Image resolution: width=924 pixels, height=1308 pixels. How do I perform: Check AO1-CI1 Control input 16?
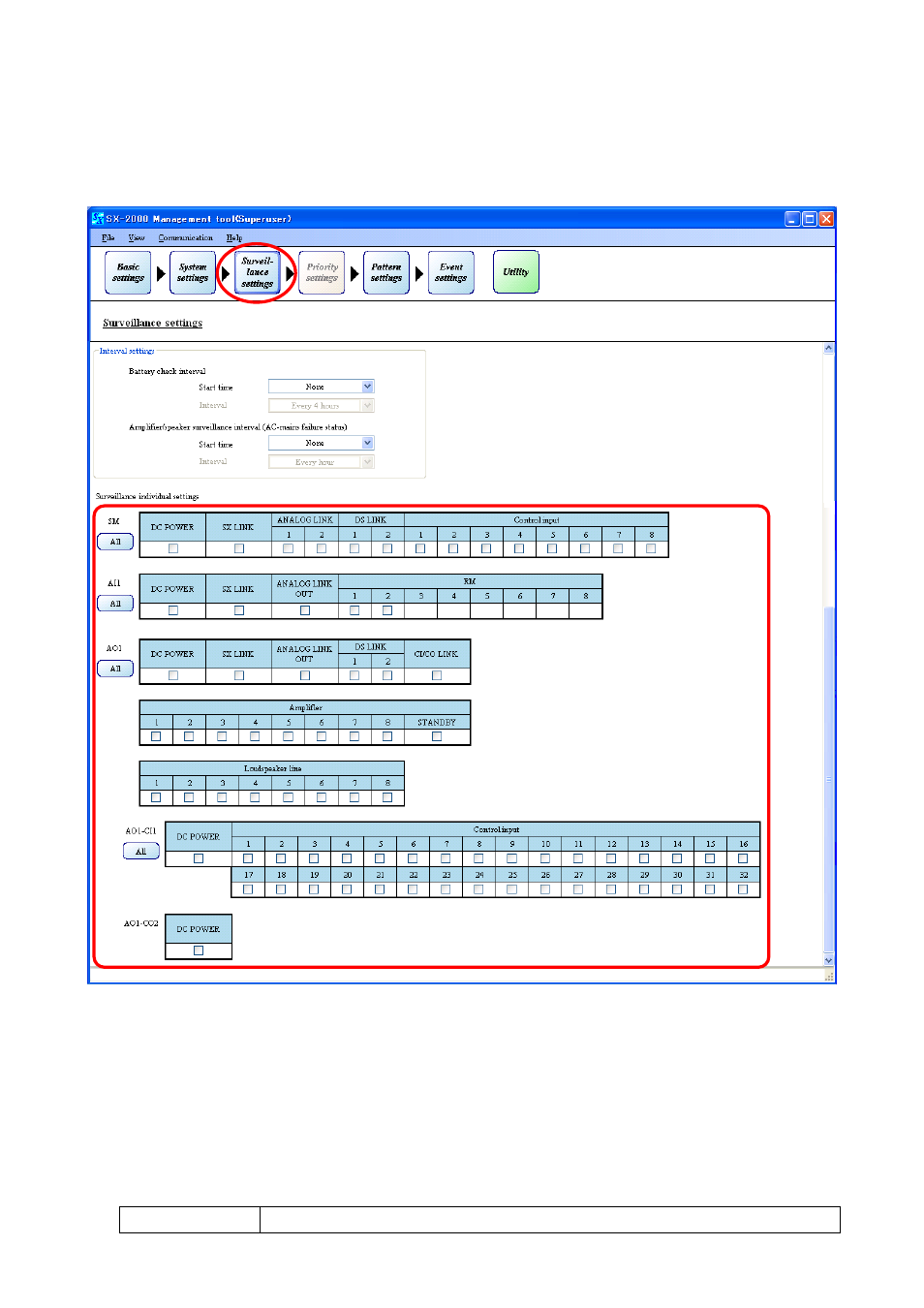point(743,858)
